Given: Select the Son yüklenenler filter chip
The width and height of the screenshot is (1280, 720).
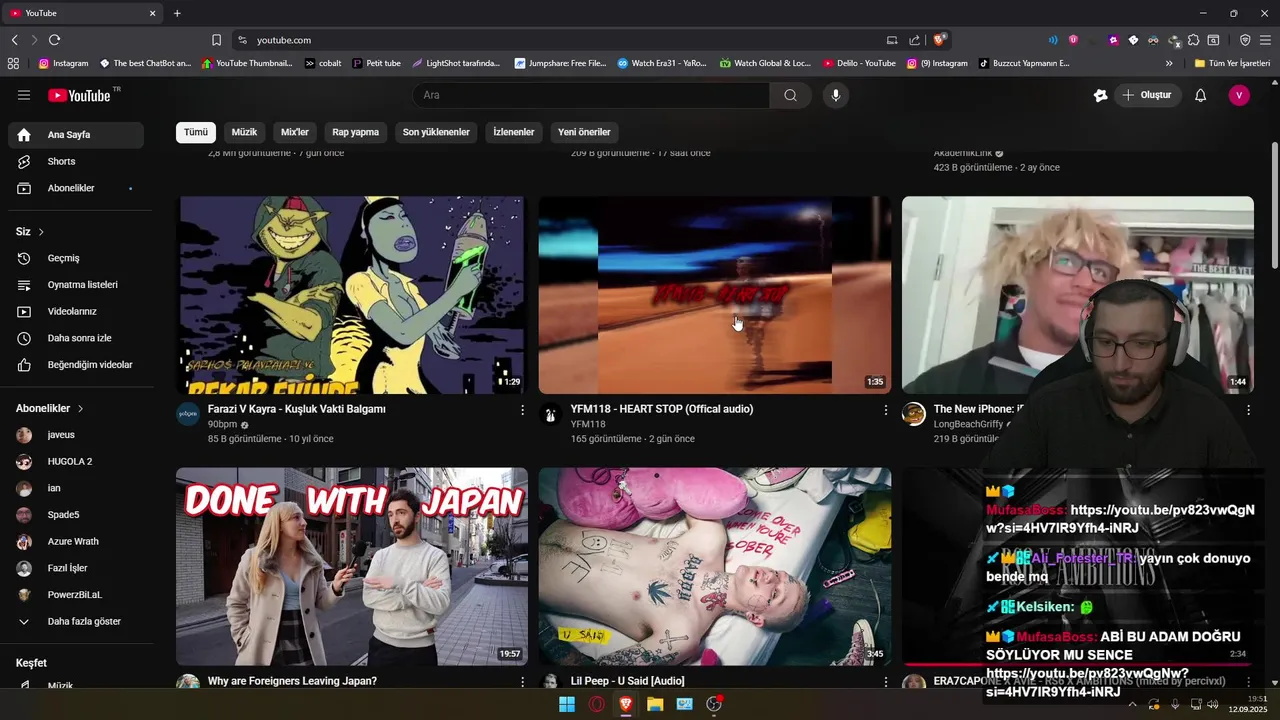Looking at the screenshot, I should [436, 132].
